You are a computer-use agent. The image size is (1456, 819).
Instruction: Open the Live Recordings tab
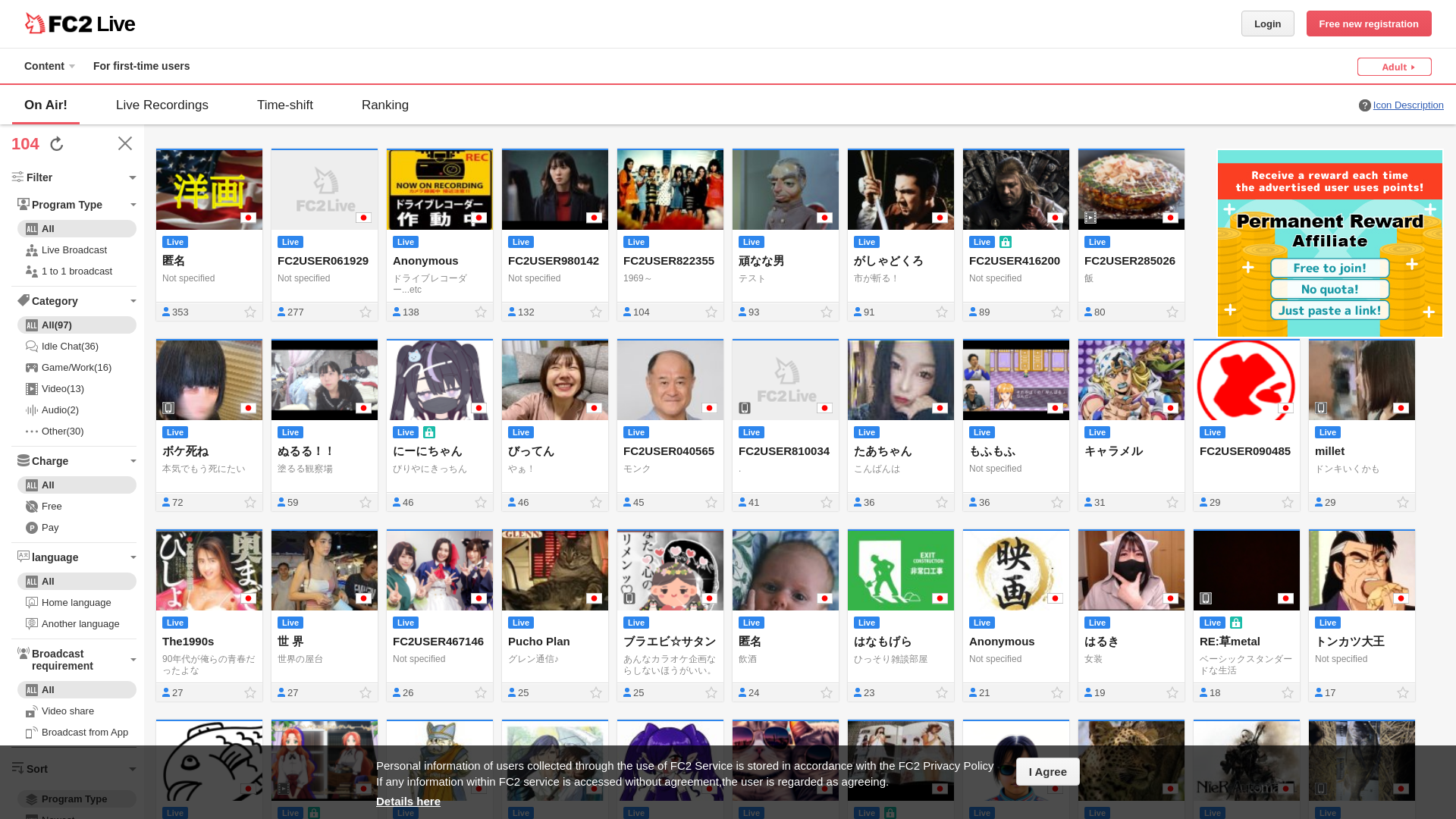(162, 105)
